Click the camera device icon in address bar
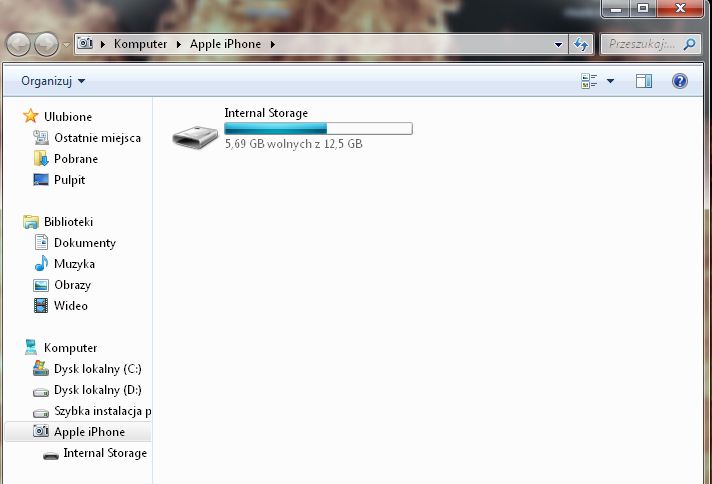The height and width of the screenshot is (484, 712). (x=85, y=44)
